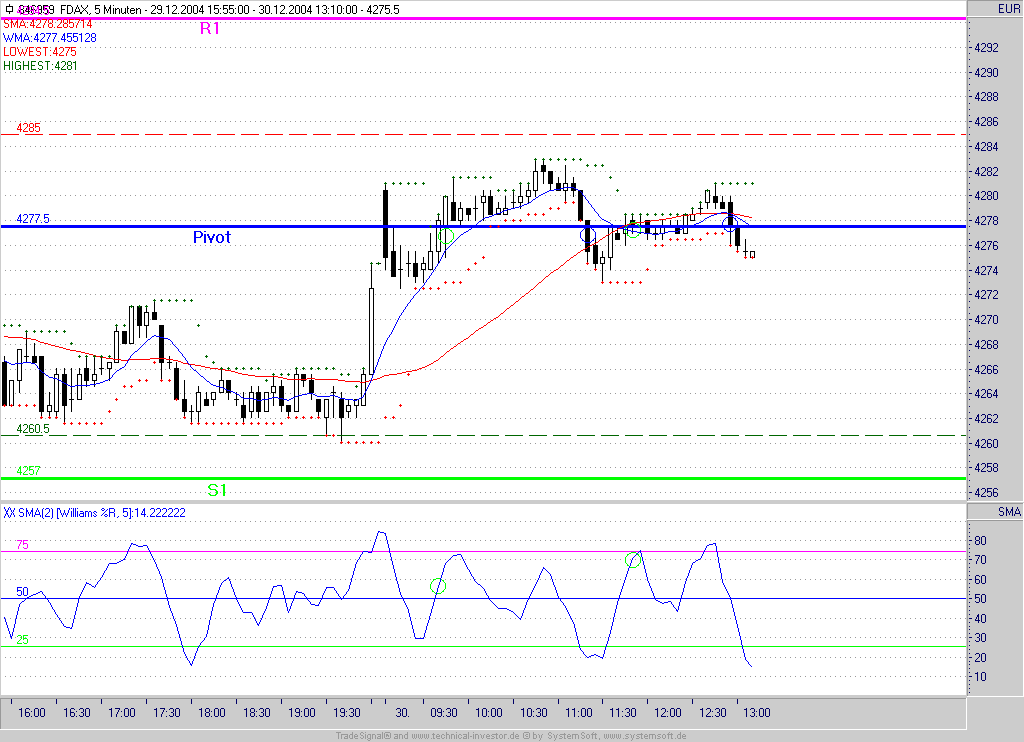The height and width of the screenshot is (742, 1024).
Task: Click the 4285 dashed line label
Action: point(28,128)
